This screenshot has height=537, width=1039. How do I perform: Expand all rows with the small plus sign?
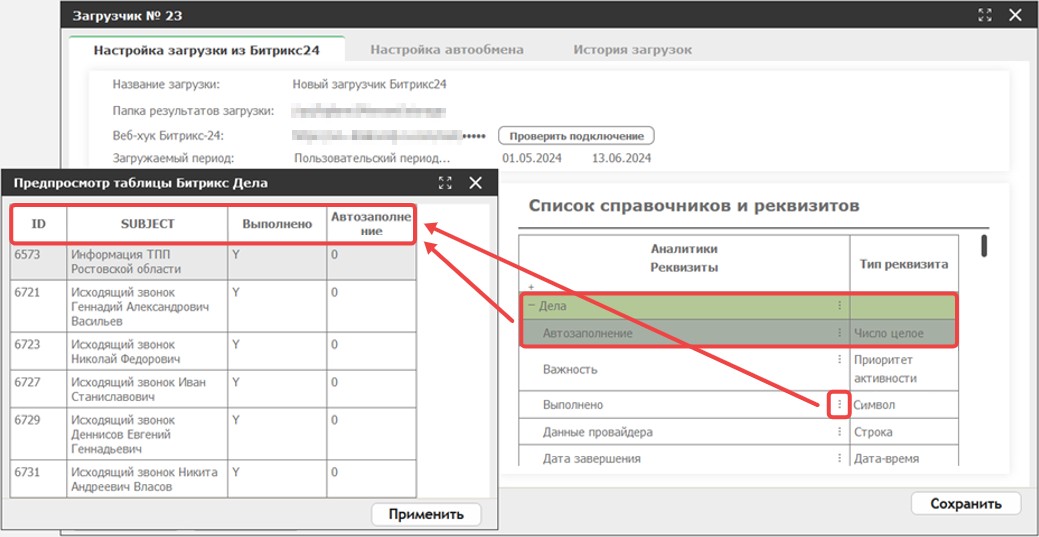pyautogui.click(x=530, y=287)
